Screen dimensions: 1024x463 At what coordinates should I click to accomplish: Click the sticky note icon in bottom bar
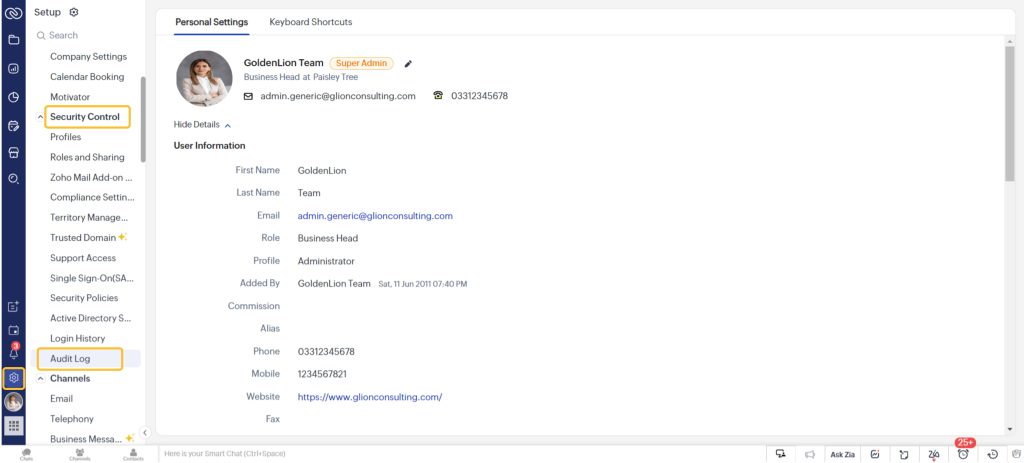tap(904, 454)
